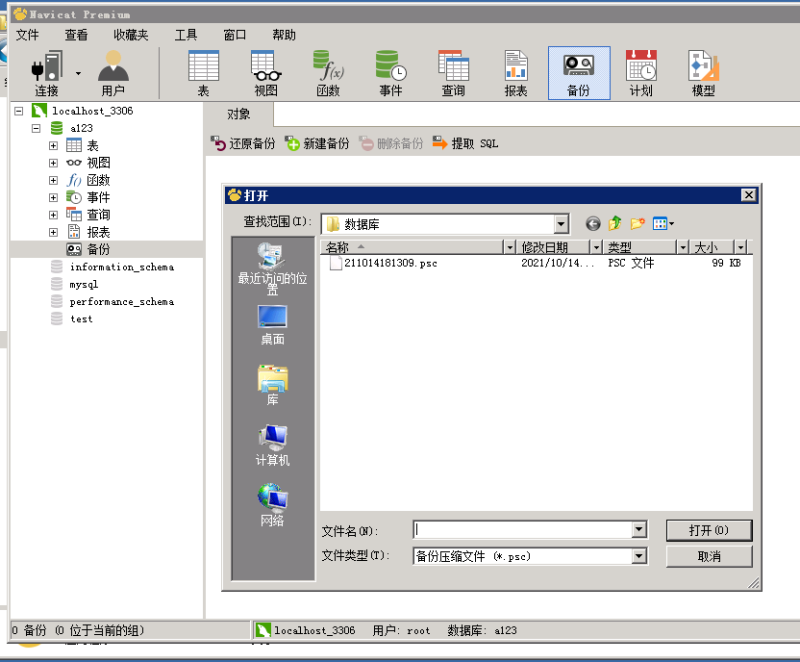Open the 报表 (Report) toolbar icon
Image resolution: width=800 pixels, height=662 pixels.
[516, 73]
